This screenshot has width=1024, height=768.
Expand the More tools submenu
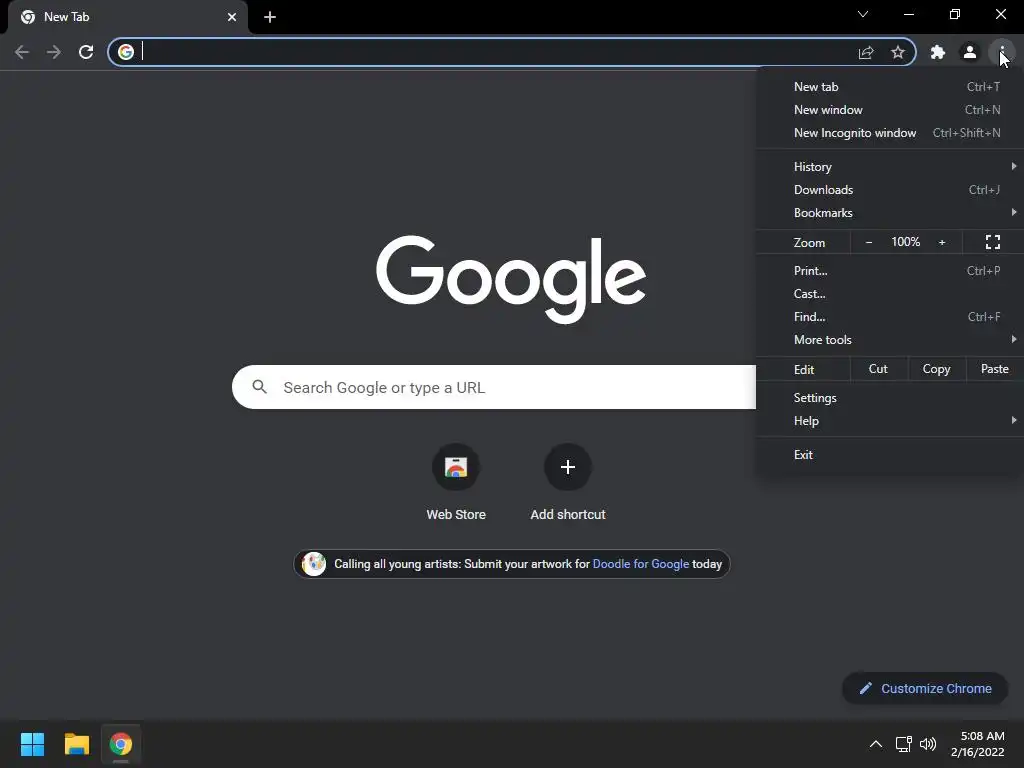coord(889,340)
